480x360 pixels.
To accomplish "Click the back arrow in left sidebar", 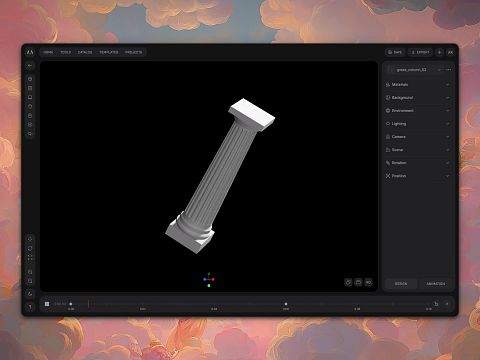I will click(x=30, y=66).
